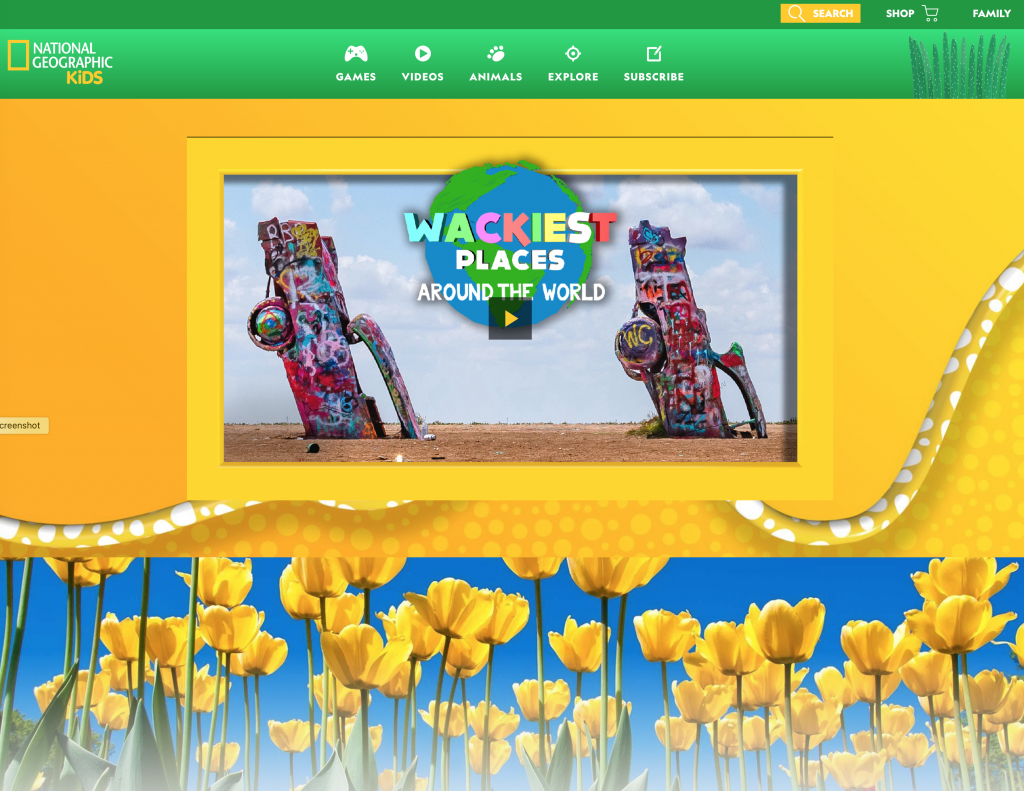Click the screenshot tooltip at left edge
This screenshot has width=1024, height=791.
23,426
